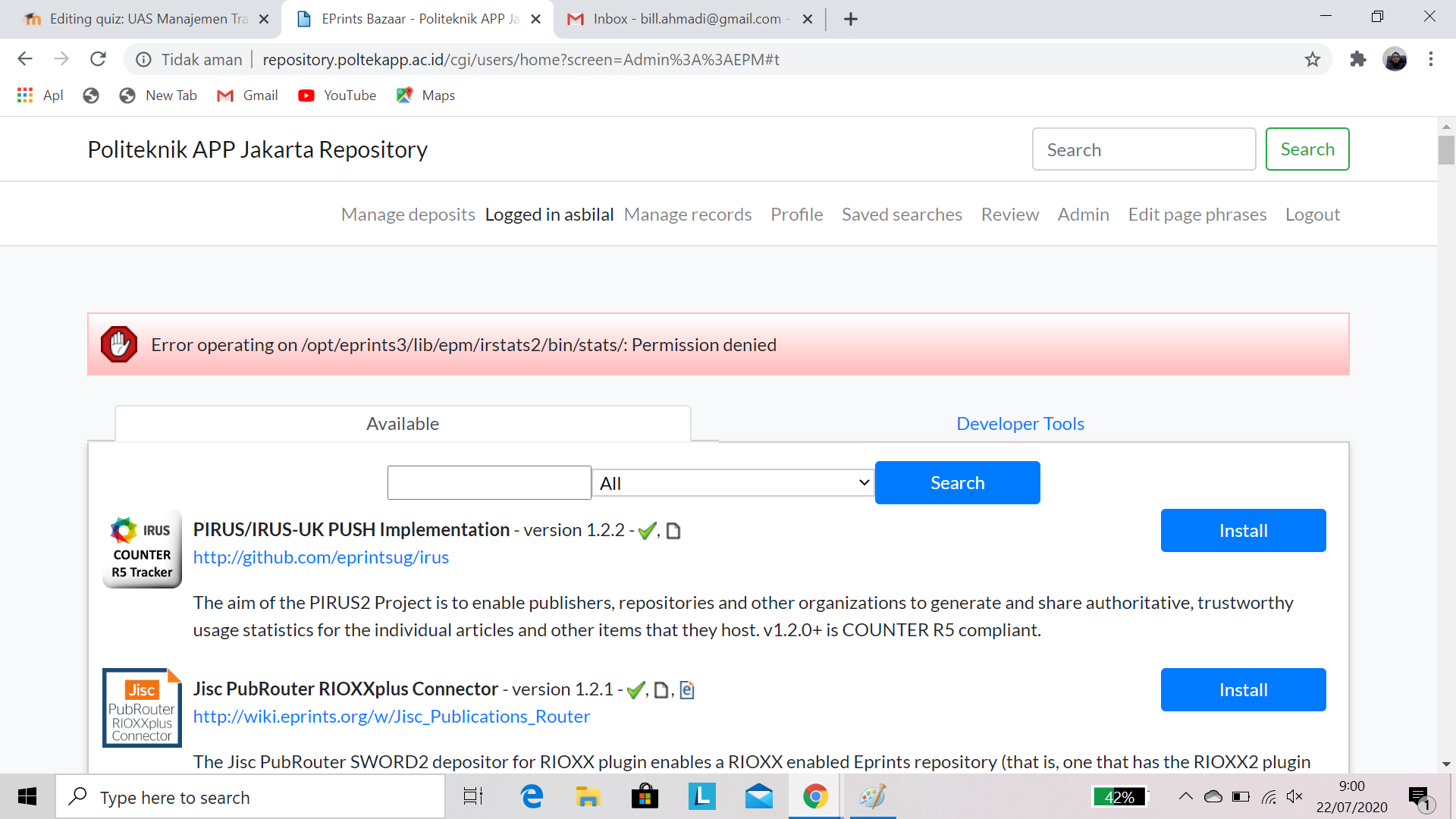
Task: Focus the Bazaar package search field
Action: tap(489, 482)
